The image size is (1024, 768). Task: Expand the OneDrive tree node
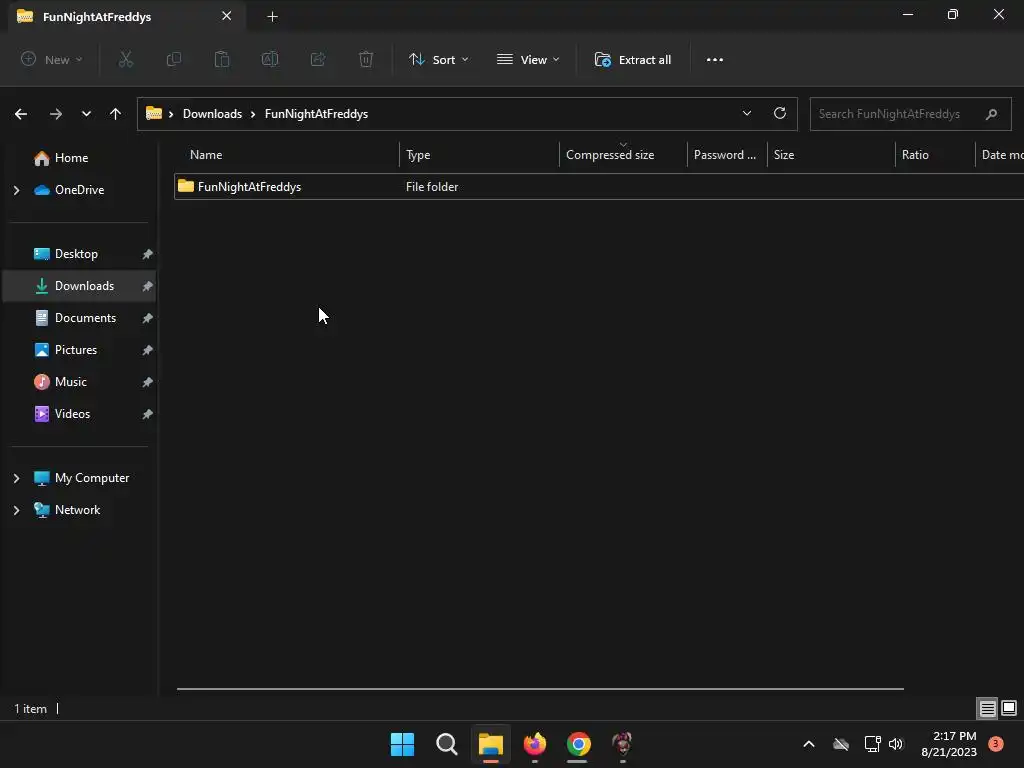click(17, 190)
